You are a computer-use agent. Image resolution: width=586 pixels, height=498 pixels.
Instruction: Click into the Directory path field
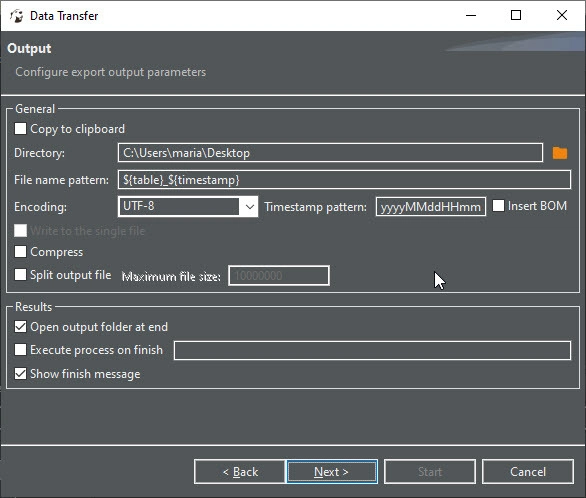[x=330, y=153]
